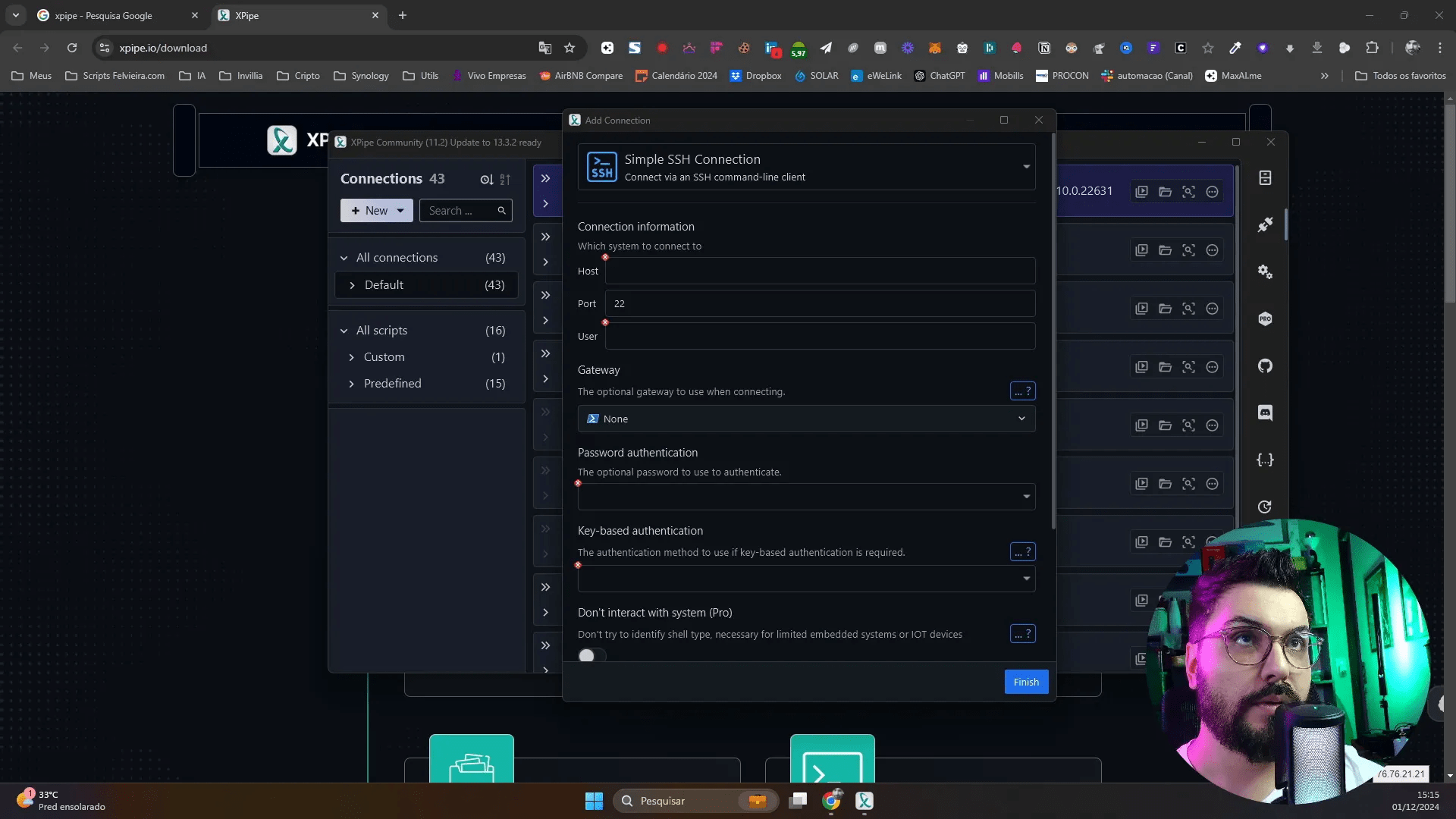Open Chrome from the Windows taskbar
Image resolution: width=1456 pixels, height=819 pixels.
[x=832, y=801]
